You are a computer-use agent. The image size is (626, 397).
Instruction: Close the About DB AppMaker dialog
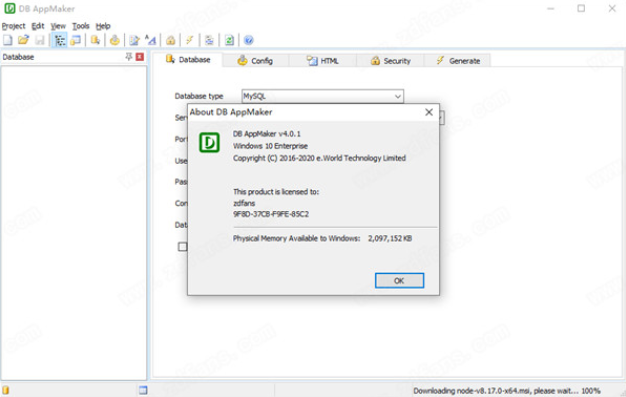429,112
